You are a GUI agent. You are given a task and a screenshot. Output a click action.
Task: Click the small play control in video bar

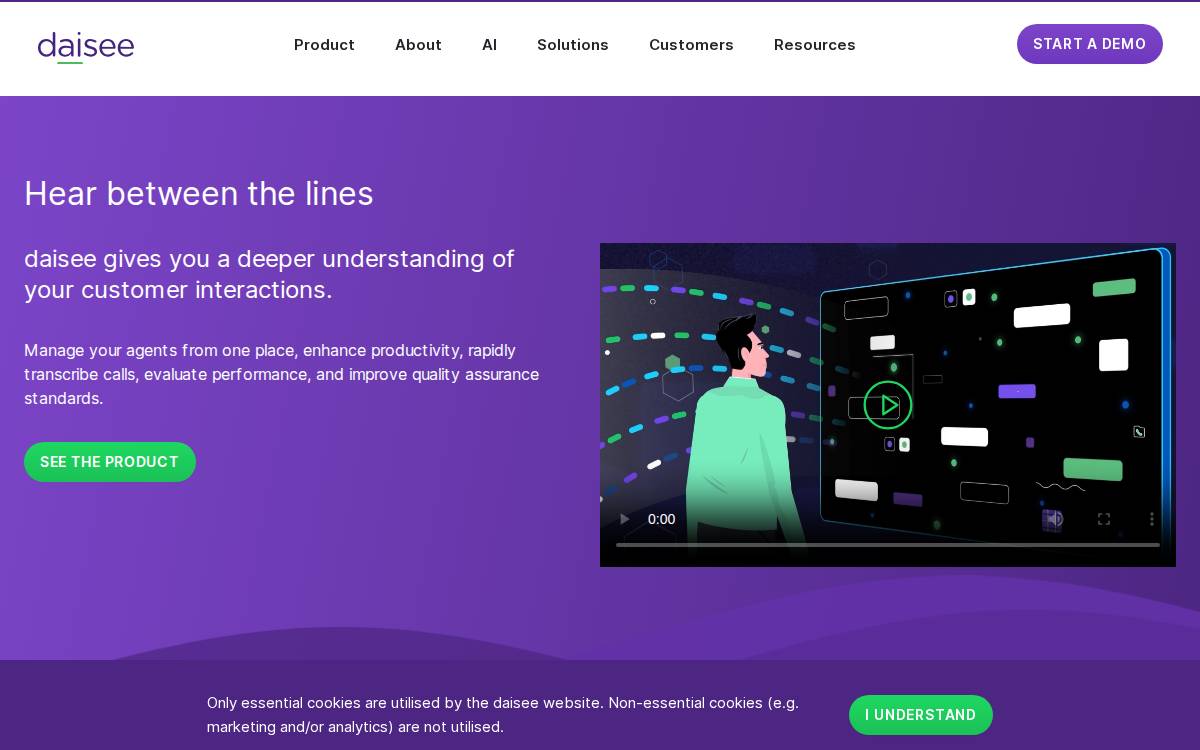tap(625, 519)
